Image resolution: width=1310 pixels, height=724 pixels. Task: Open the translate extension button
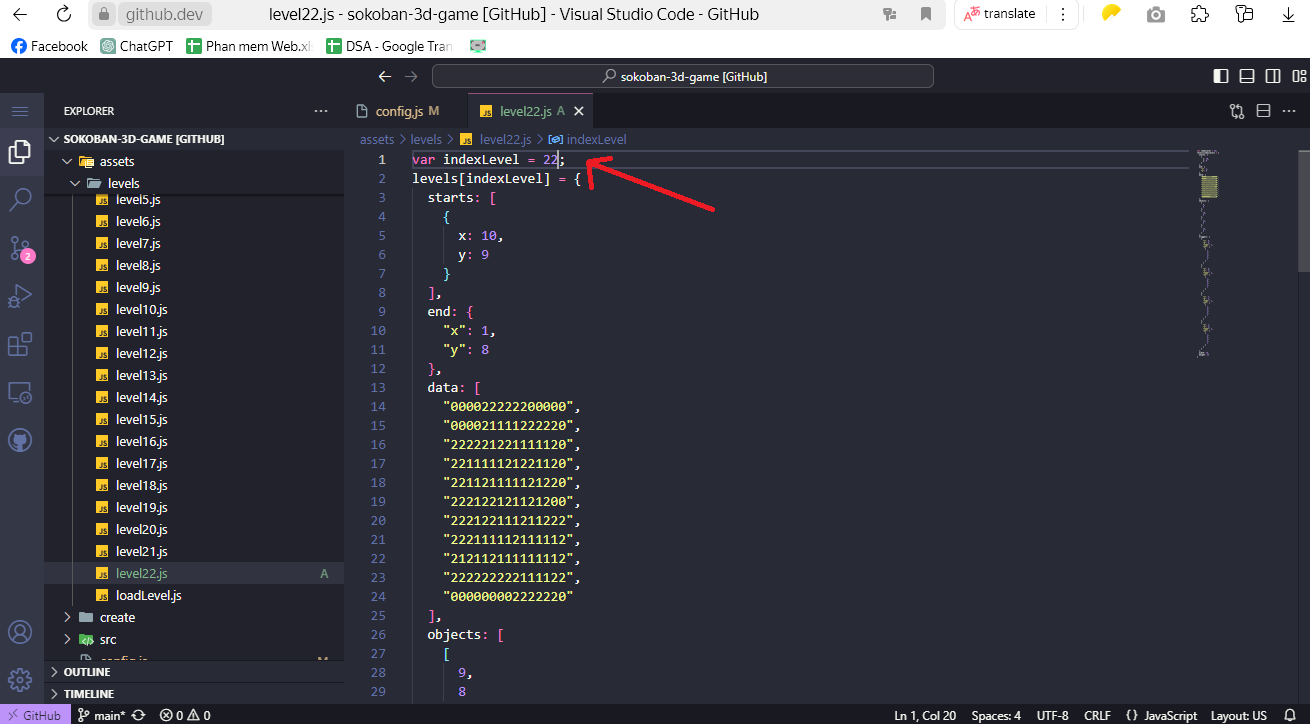click(x=1000, y=14)
